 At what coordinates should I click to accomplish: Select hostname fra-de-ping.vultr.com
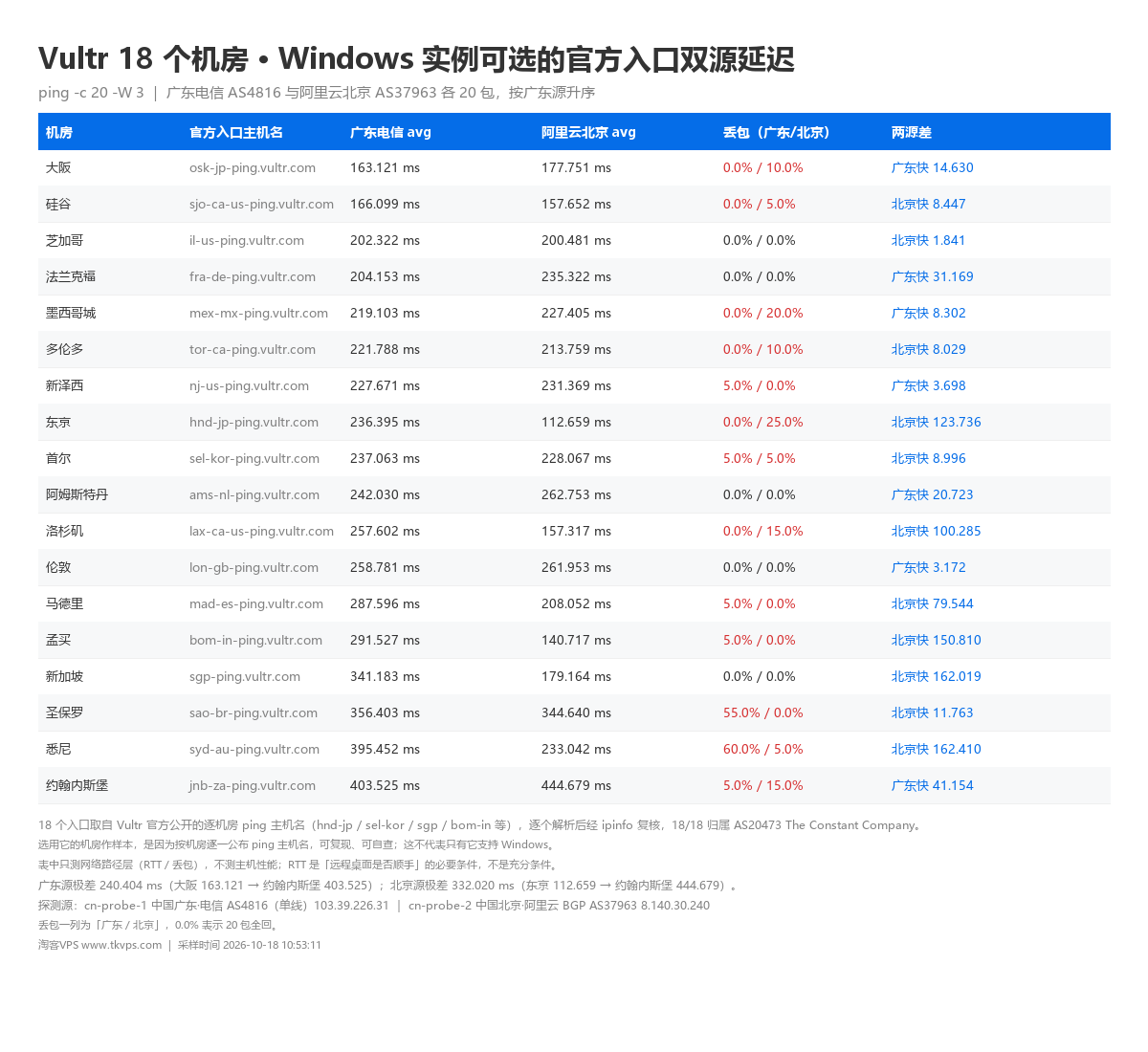[253, 276]
